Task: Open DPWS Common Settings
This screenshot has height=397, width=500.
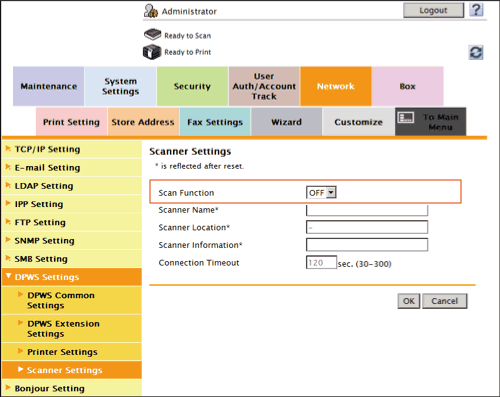Action: 72,300
